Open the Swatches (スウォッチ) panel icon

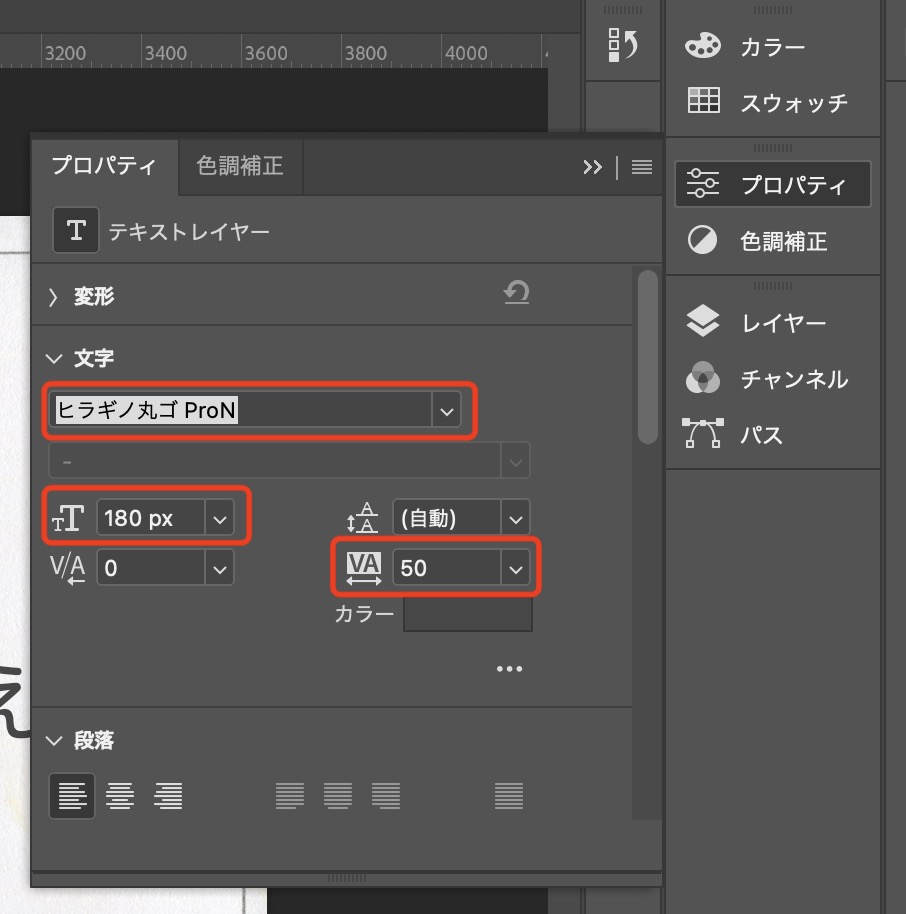coord(703,101)
